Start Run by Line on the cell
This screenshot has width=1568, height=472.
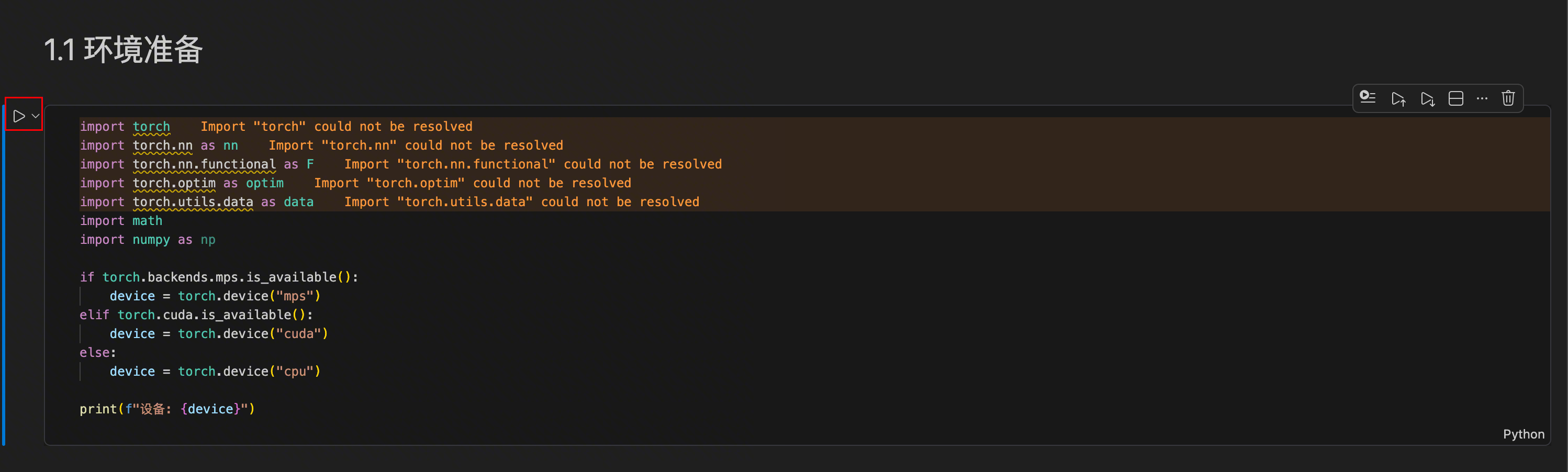coord(1368,98)
